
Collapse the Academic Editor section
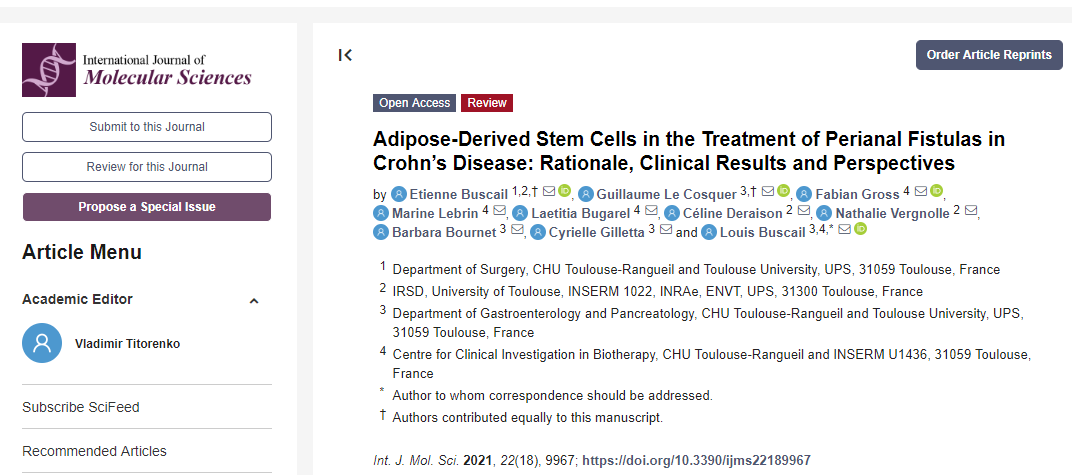[254, 300]
